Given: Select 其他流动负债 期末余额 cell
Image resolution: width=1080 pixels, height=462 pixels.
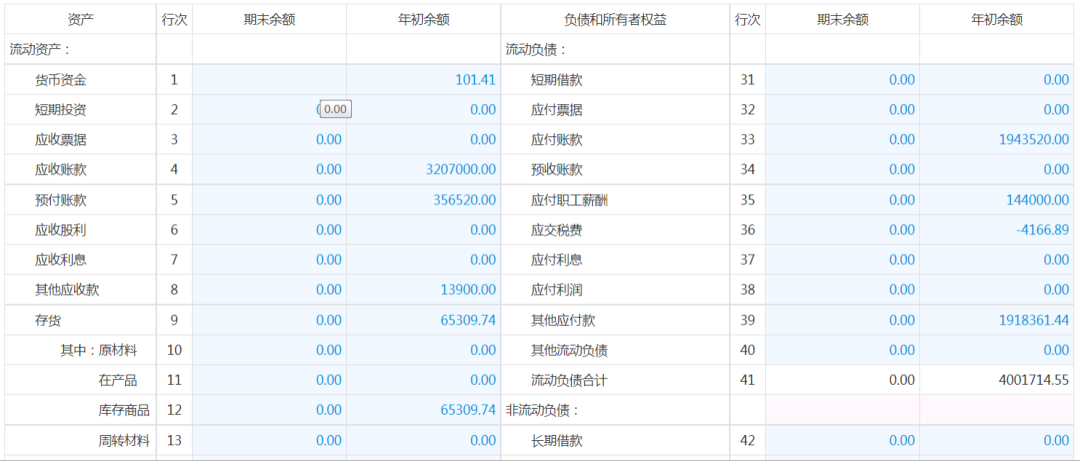Looking at the screenshot, I should pyautogui.click(x=842, y=350).
